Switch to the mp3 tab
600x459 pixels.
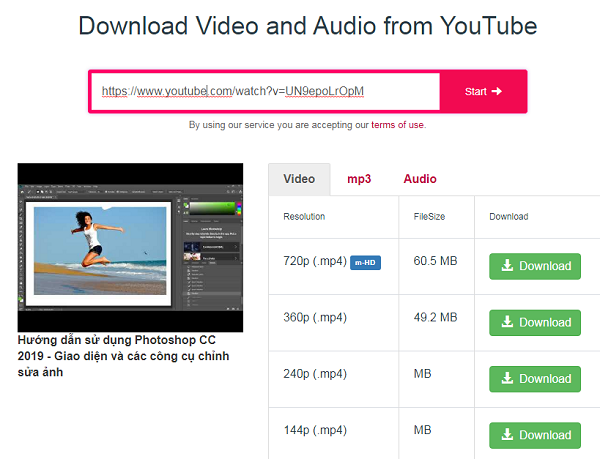tap(359, 179)
